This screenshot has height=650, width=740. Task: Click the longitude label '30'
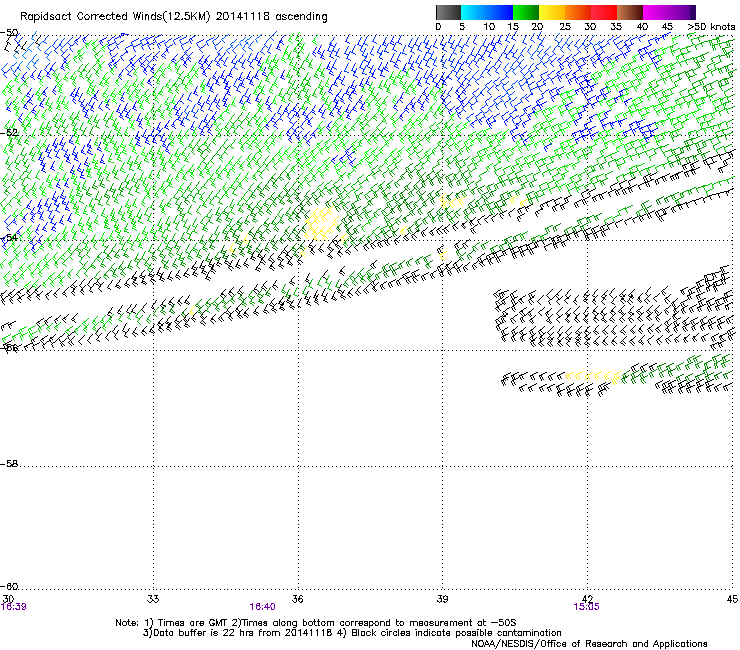click(x=8, y=599)
